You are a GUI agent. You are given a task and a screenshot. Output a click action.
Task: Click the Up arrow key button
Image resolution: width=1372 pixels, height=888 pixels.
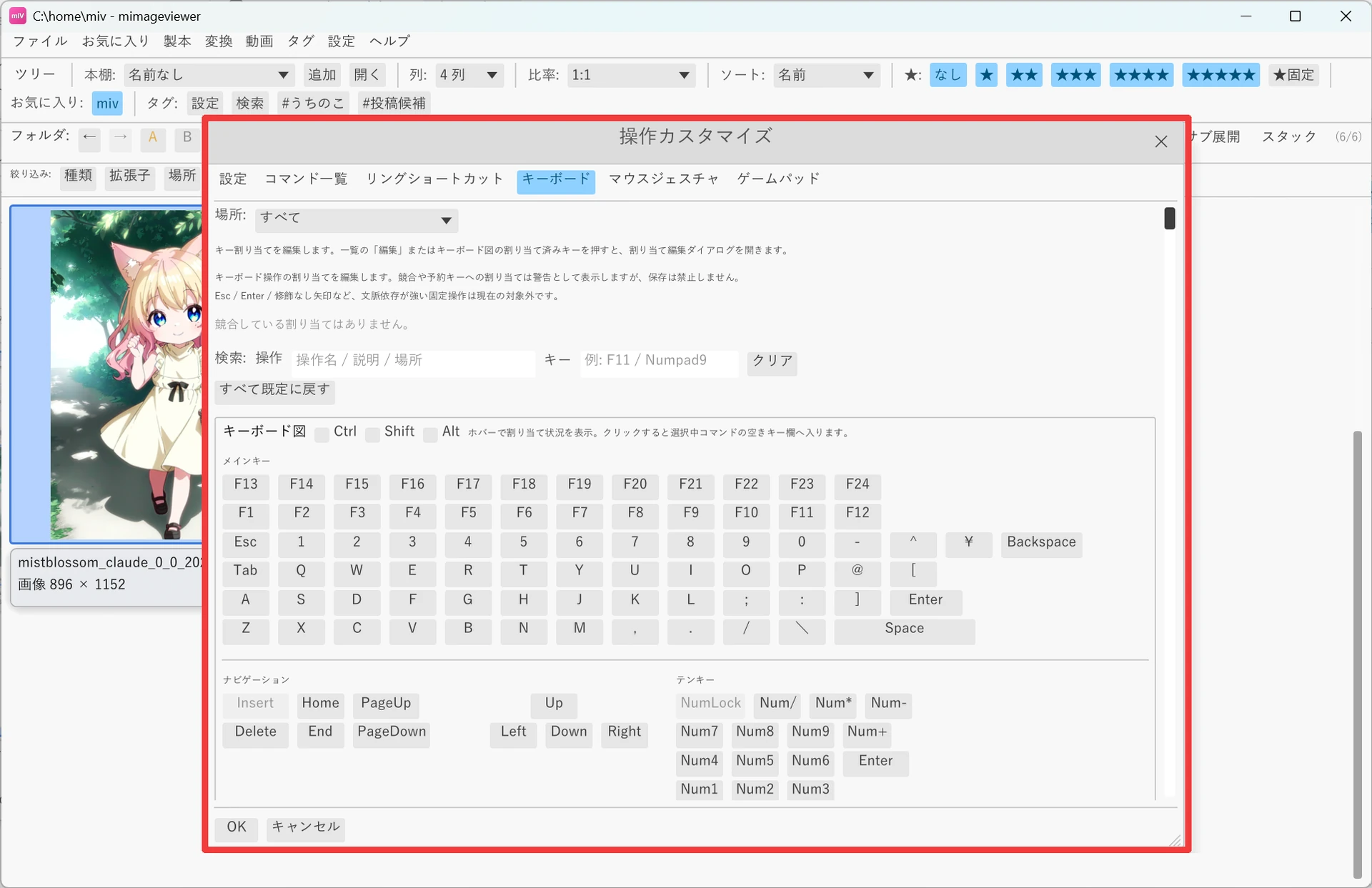point(554,704)
